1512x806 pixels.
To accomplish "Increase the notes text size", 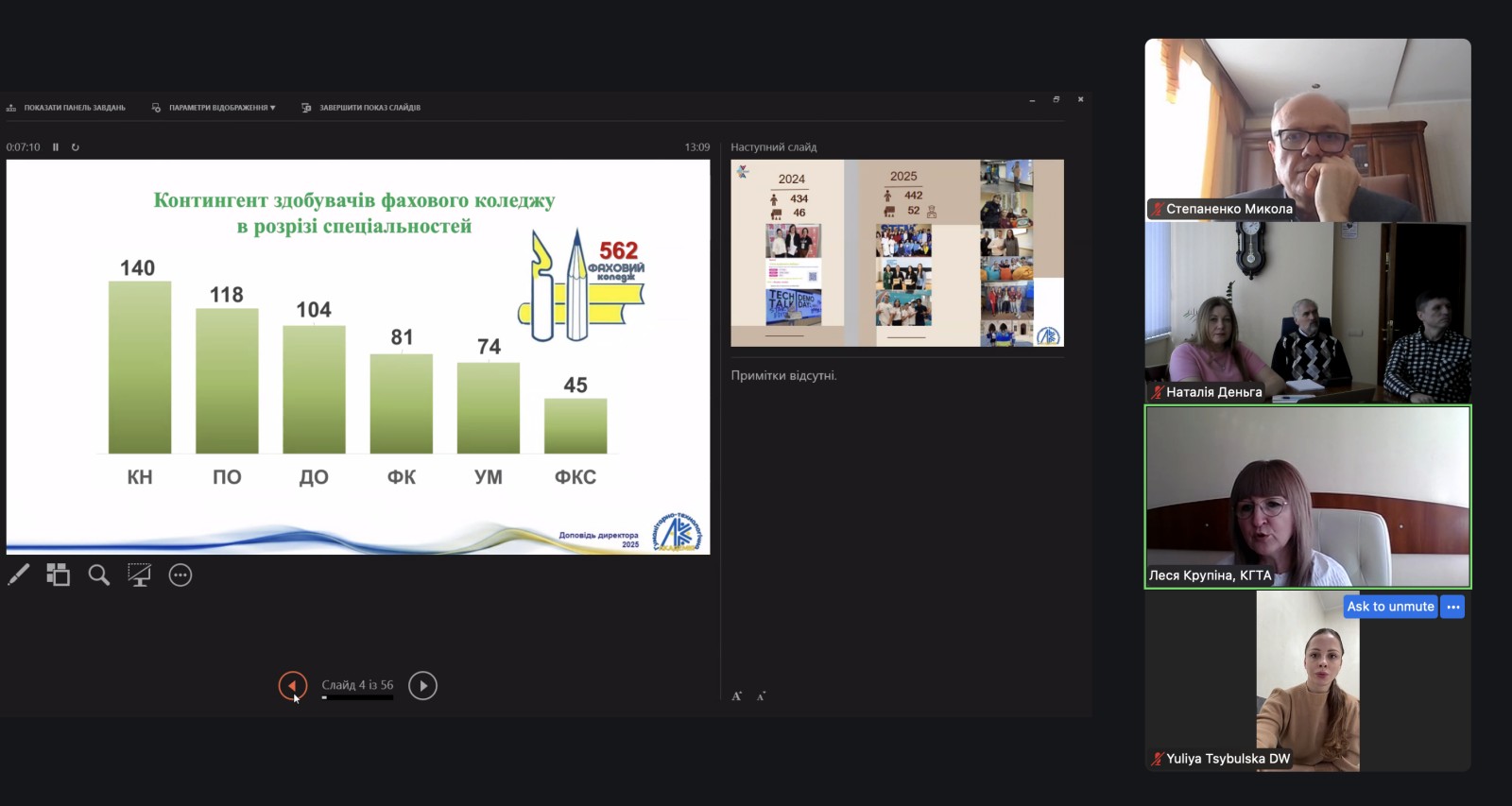I will click(737, 696).
